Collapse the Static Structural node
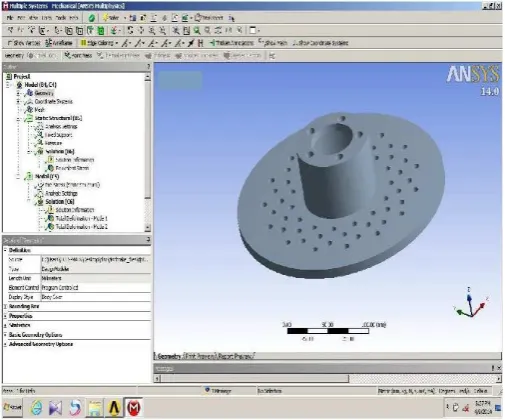 click(19, 118)
